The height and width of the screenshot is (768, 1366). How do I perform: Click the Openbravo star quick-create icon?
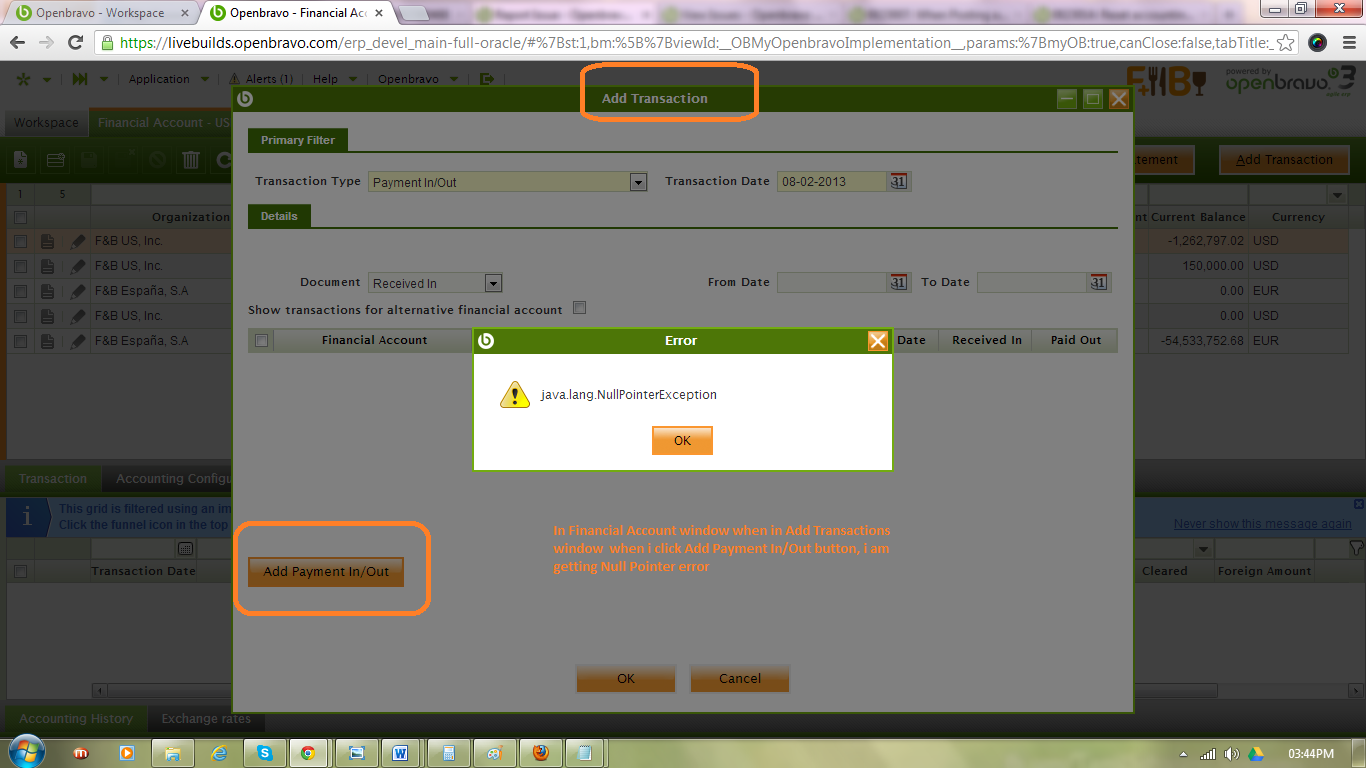click(23, 79)
